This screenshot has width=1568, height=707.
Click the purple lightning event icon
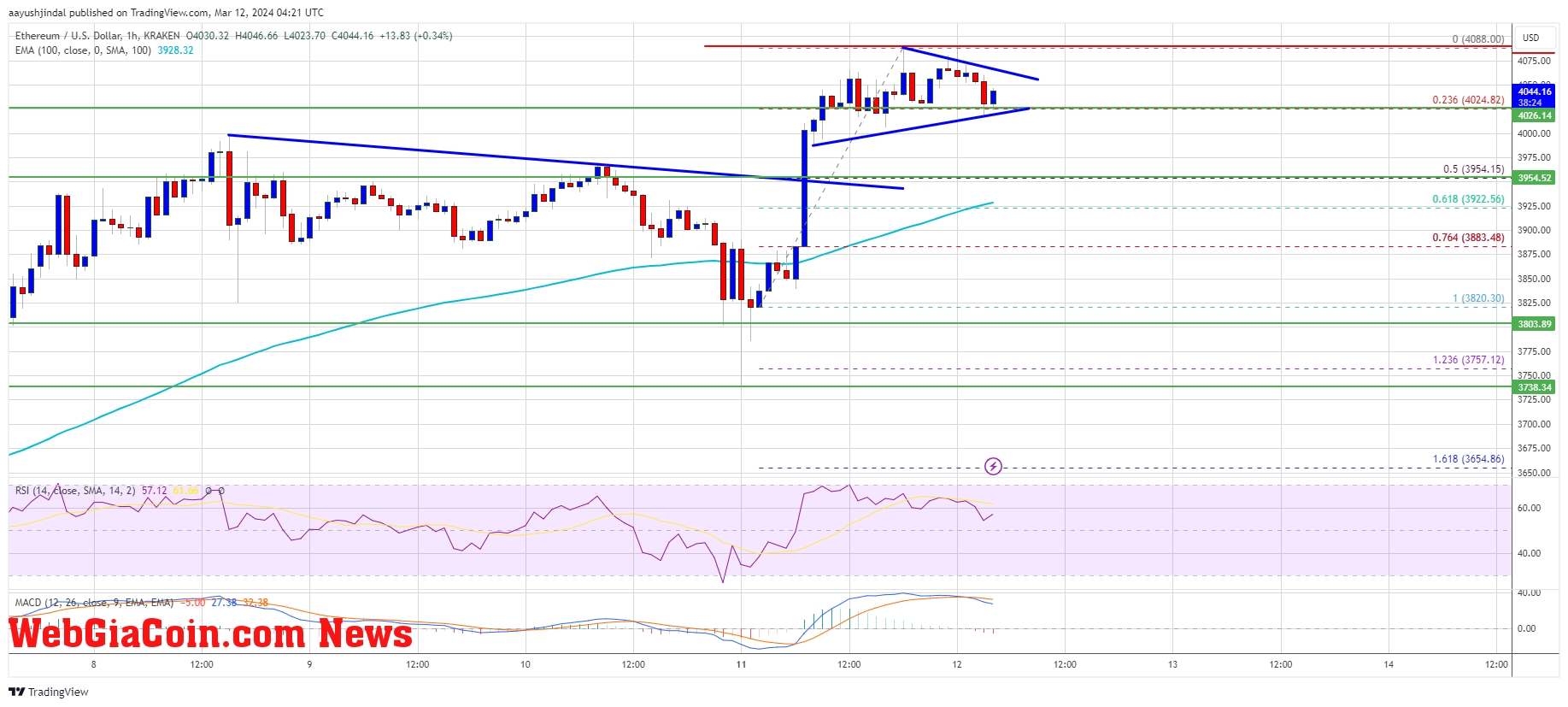click(x=993, y=466)
